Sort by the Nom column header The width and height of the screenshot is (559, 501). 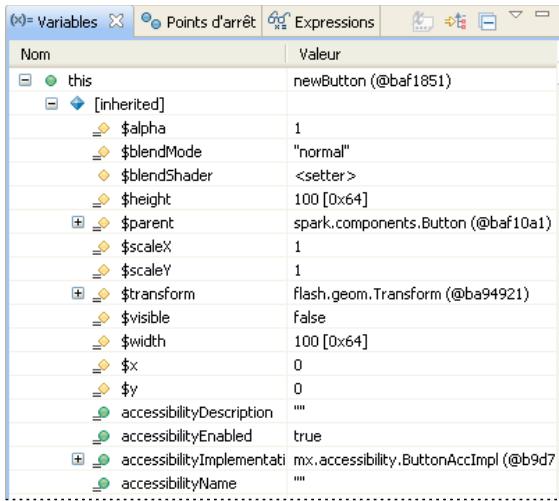tap(147, 55)
